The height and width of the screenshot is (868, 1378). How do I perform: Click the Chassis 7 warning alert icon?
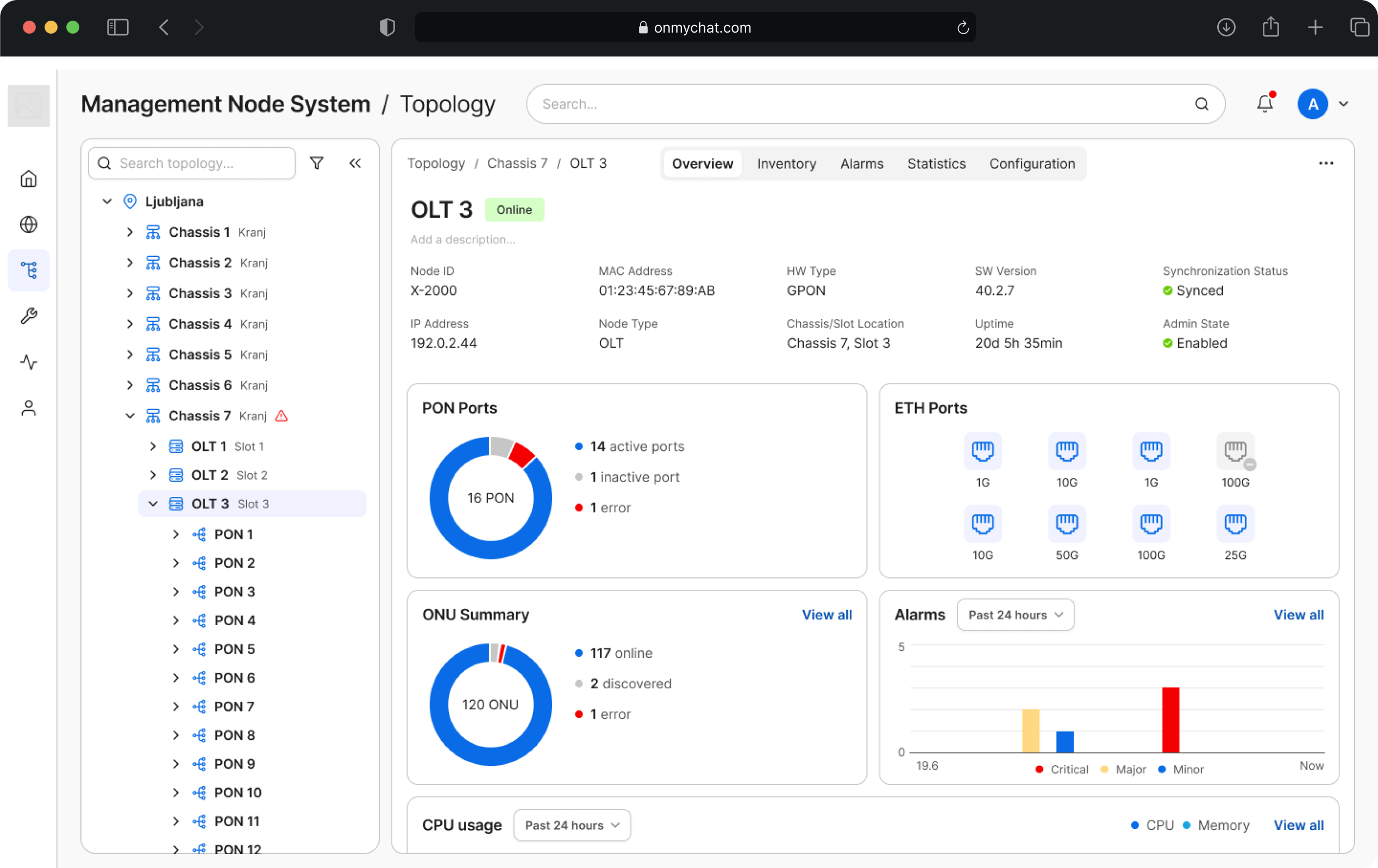281,416
